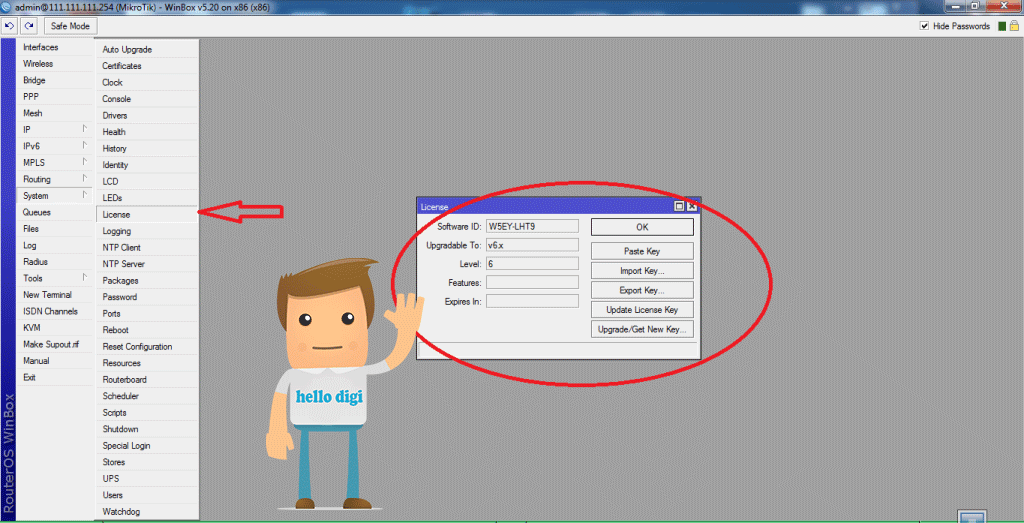Select Make Supout.rf
This screenshot has width=1024, height=523.
click(55, 344)
